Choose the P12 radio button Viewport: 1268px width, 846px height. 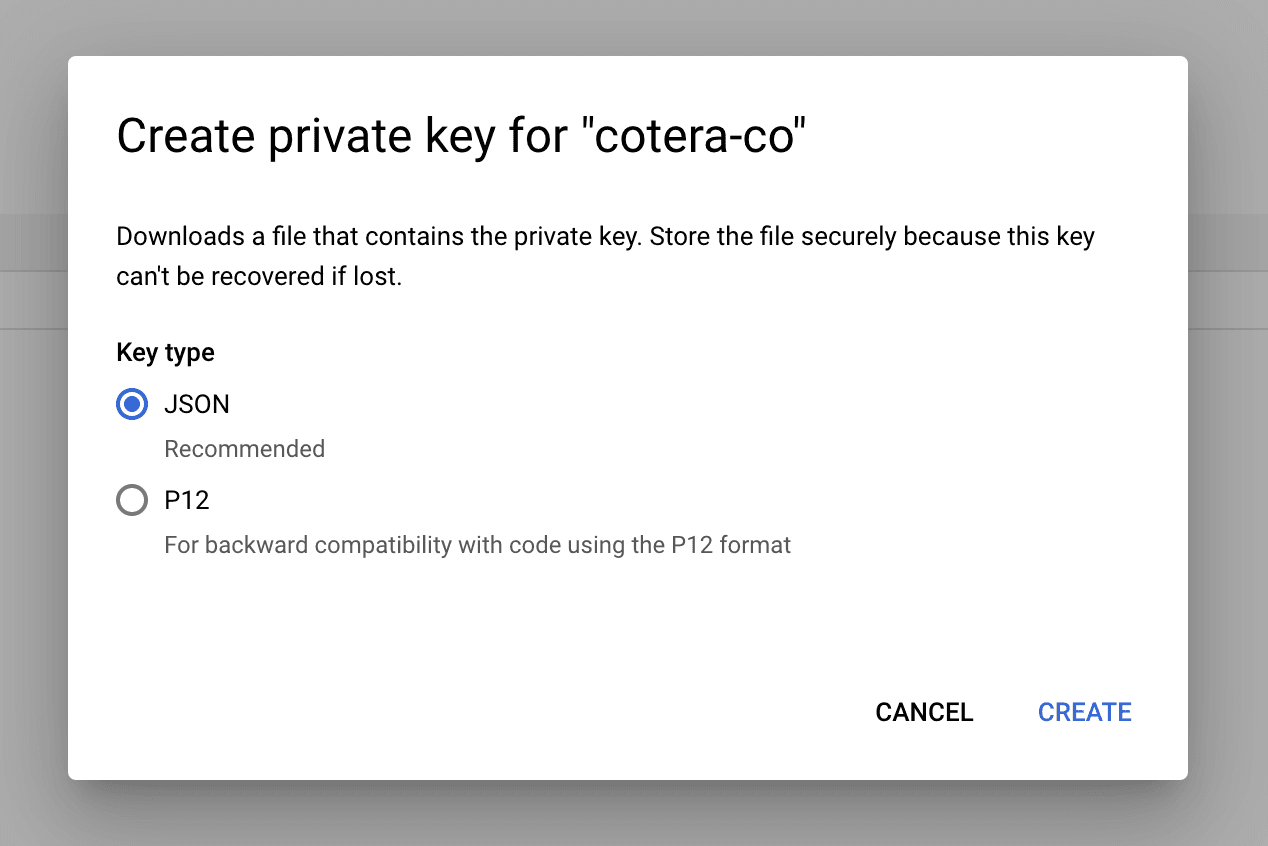[x=132, y=500]
